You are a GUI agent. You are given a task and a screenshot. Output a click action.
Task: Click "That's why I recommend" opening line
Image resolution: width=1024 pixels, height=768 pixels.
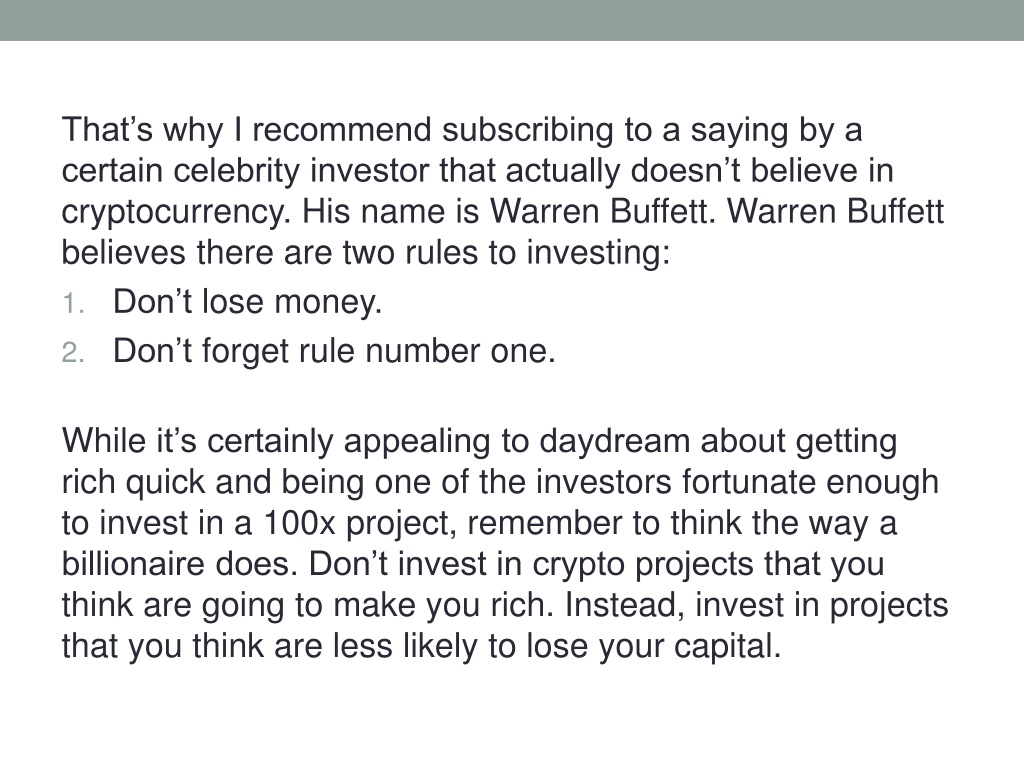pyautogui.click(x=247, y=130)
